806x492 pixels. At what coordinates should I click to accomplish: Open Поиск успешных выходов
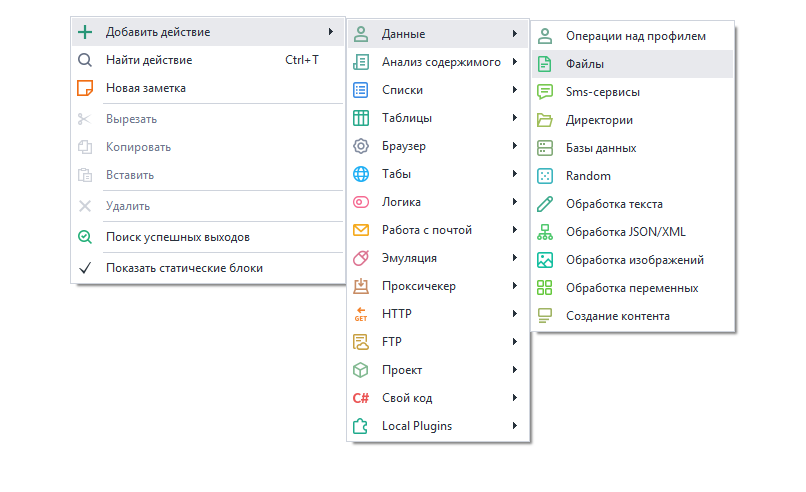point(177,237)
